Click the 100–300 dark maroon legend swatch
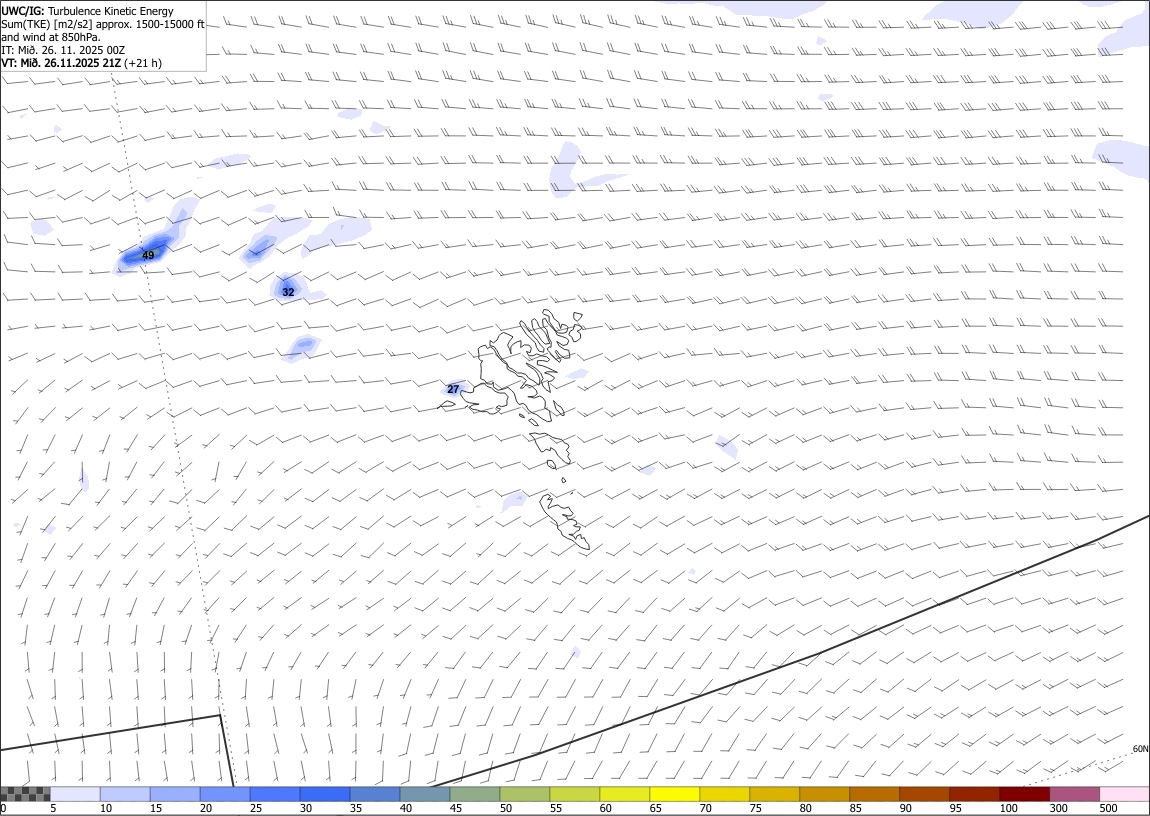1150x816 pixels. 1024,794
